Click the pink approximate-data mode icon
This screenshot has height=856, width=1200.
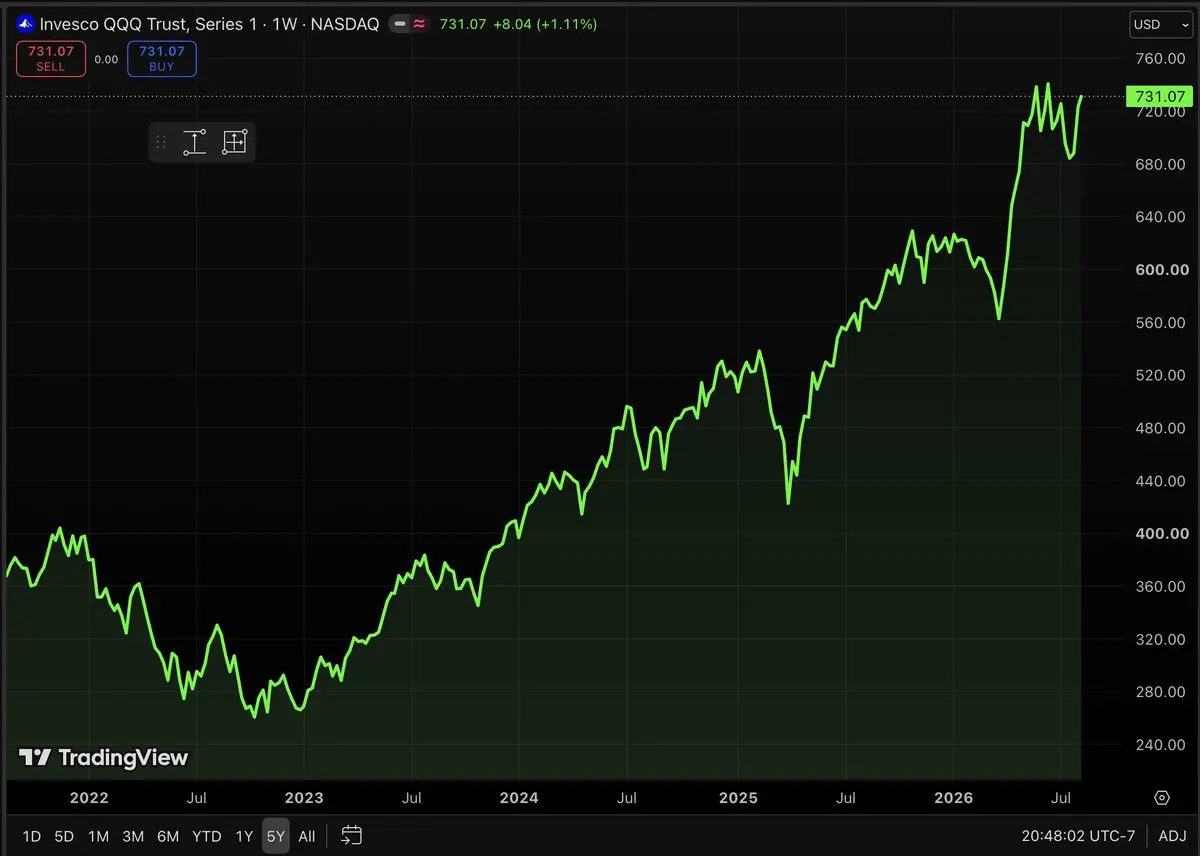[420, 24]
